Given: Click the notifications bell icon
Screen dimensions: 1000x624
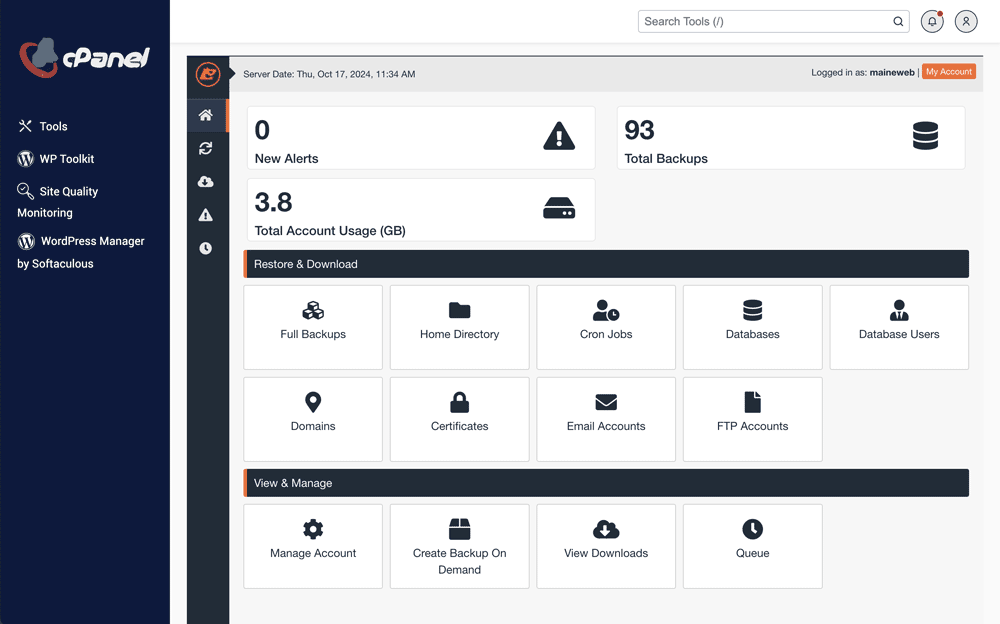Looking at the screenshot, I should (x=932, y=21).
